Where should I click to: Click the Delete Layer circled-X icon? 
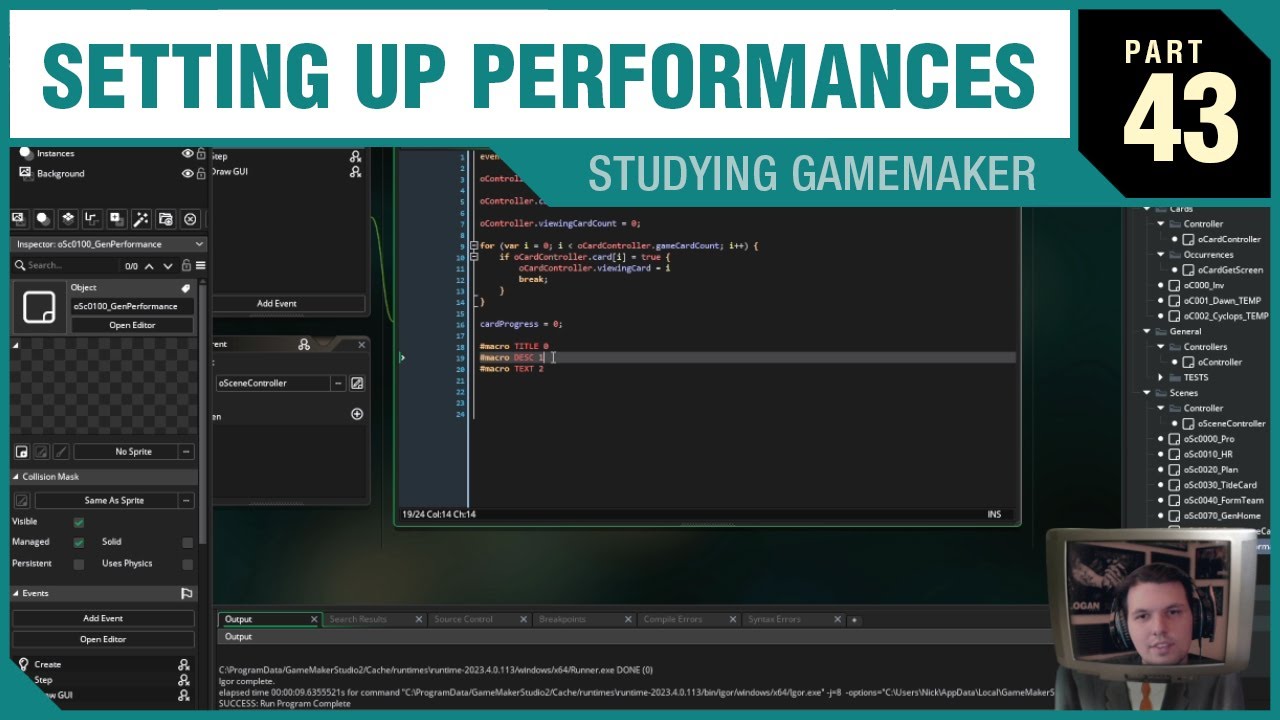(x=190, y=219)
